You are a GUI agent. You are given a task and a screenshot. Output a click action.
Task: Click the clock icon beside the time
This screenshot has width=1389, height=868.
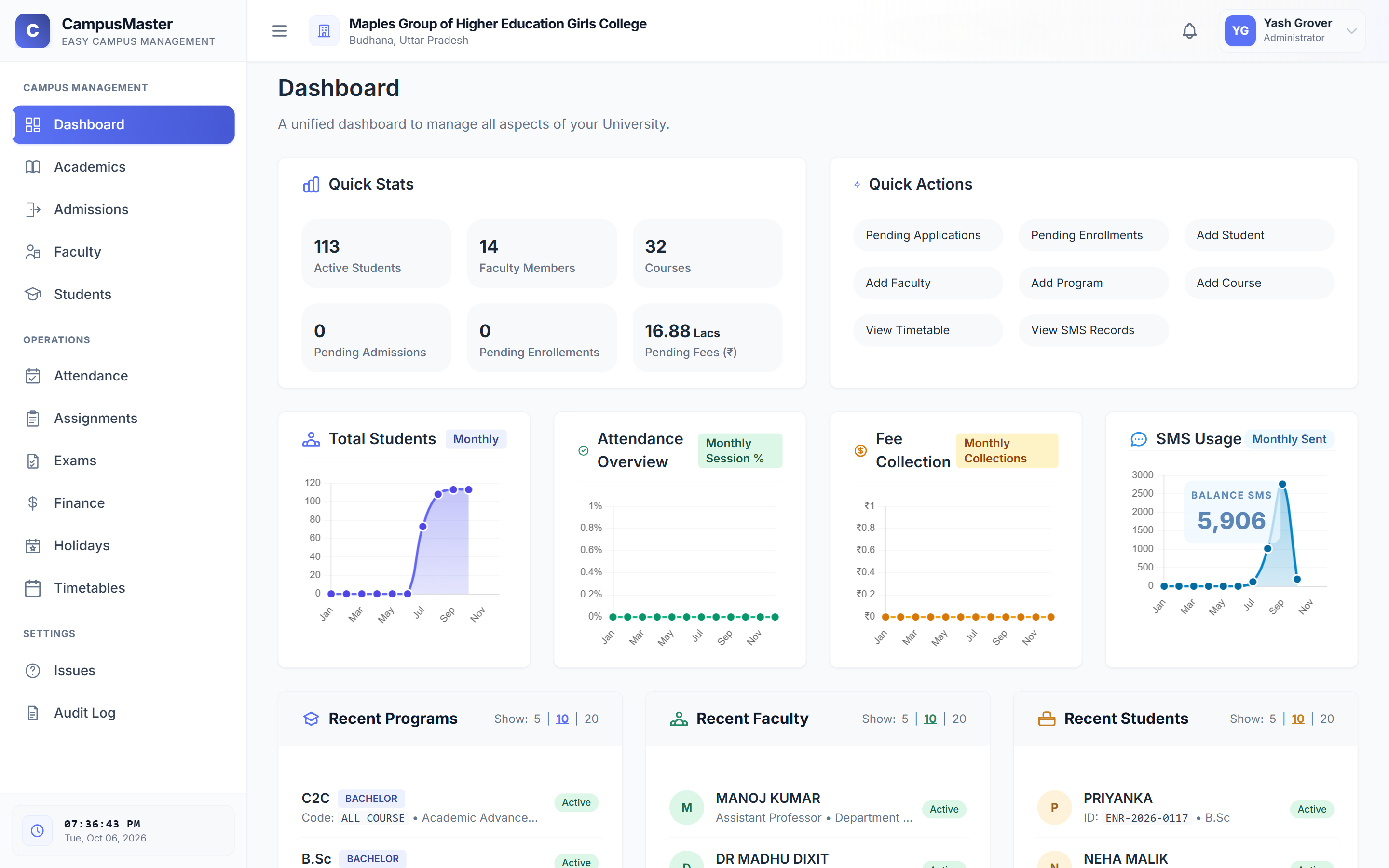point(37,831)
